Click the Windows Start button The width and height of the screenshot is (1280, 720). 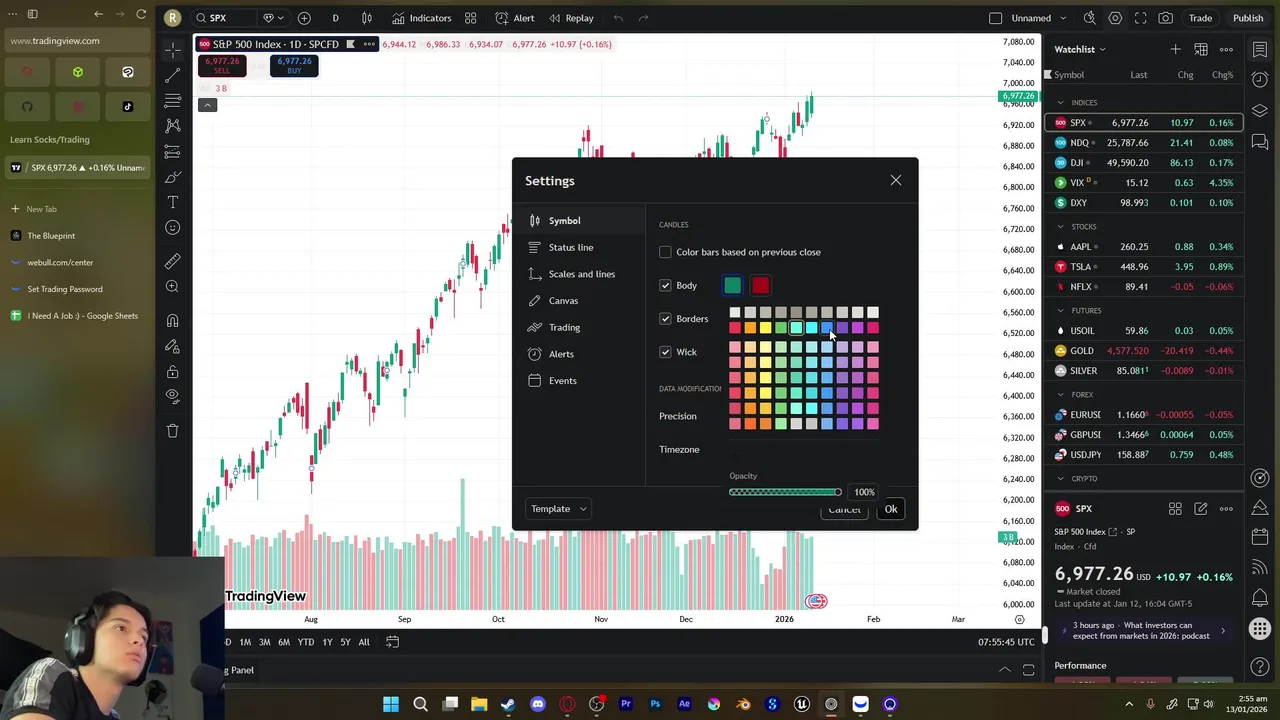pyautogui.click(x=391, y=704)
